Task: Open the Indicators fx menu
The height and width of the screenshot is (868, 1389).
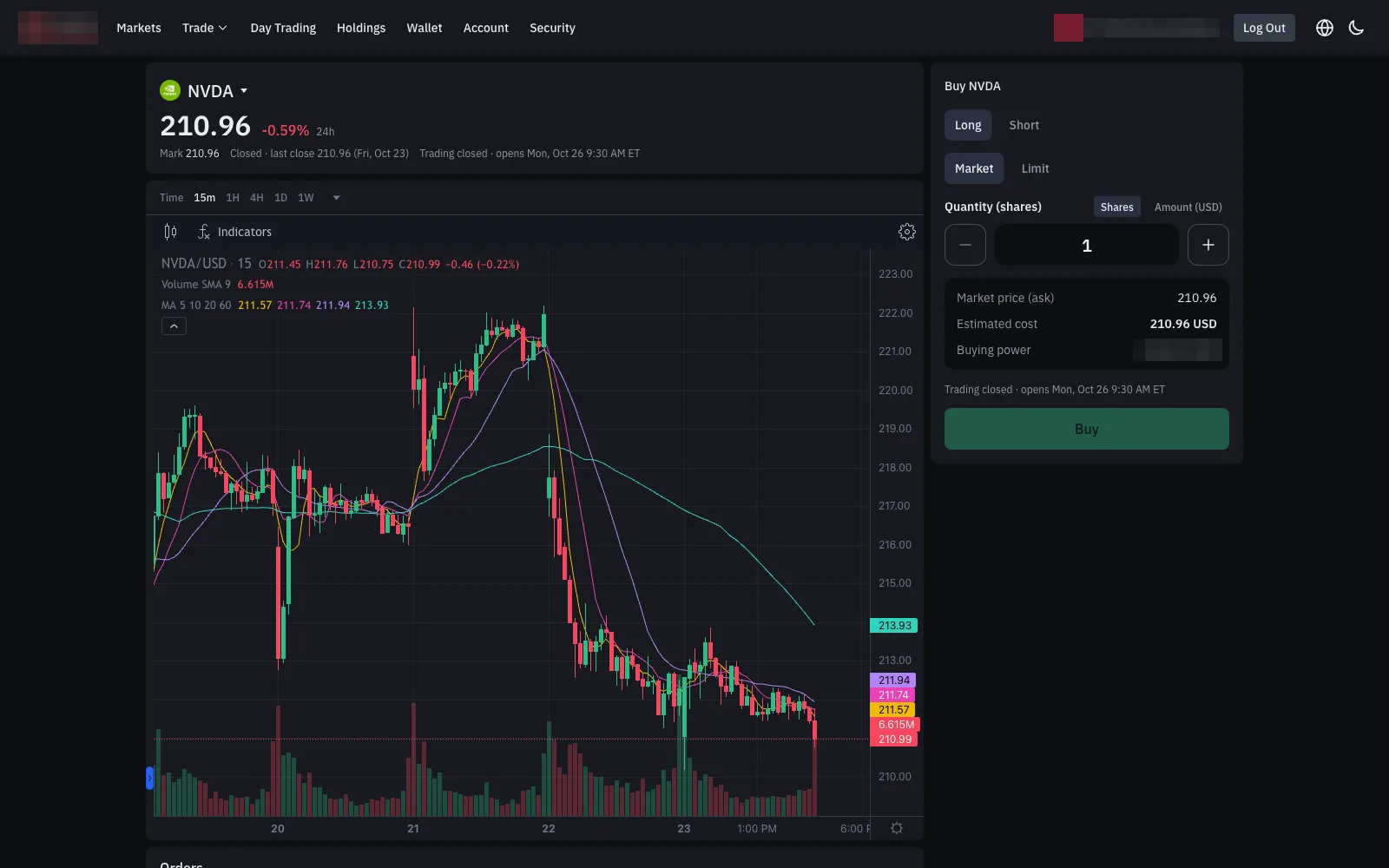Action: point(234,232)
